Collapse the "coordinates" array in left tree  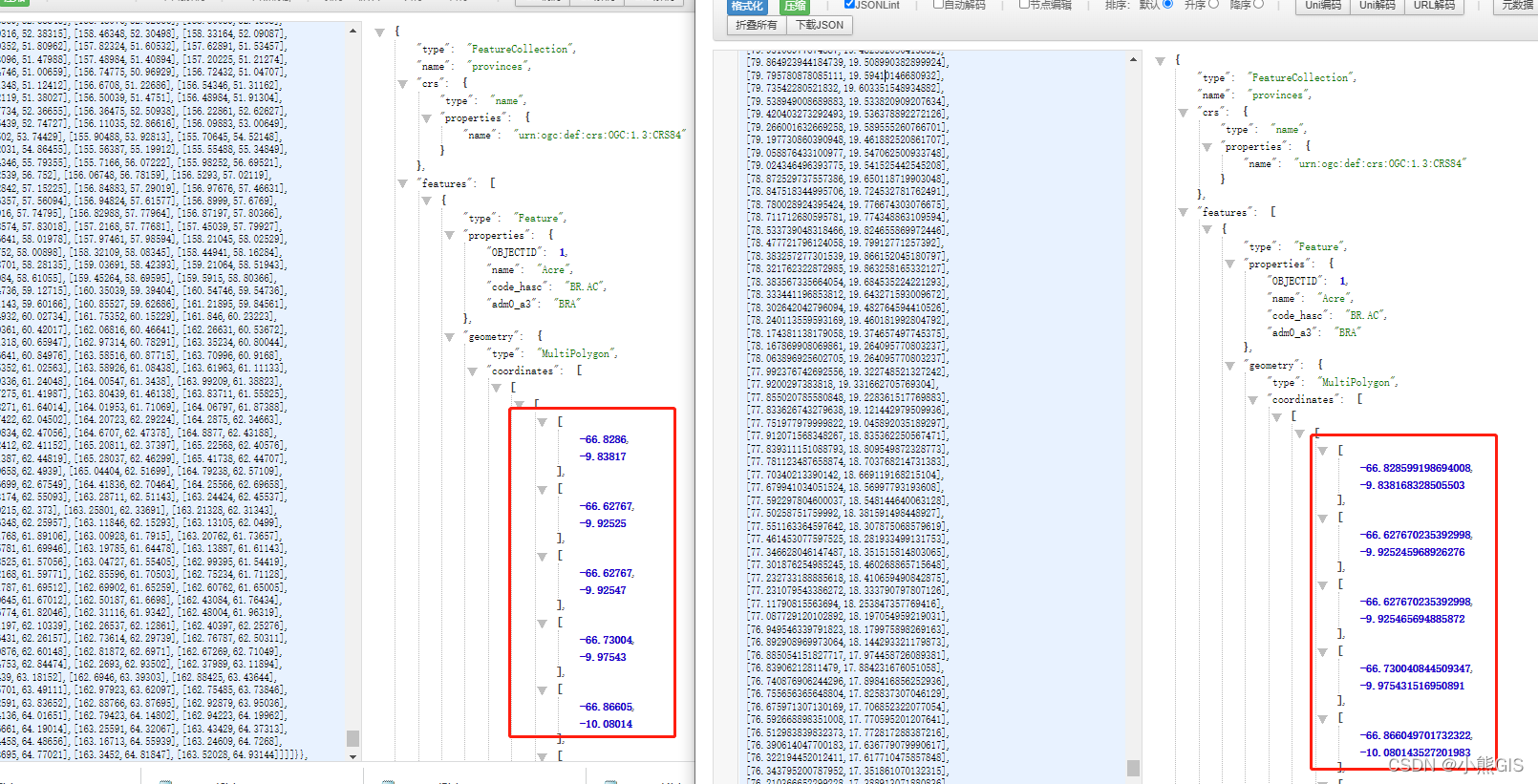472,371
